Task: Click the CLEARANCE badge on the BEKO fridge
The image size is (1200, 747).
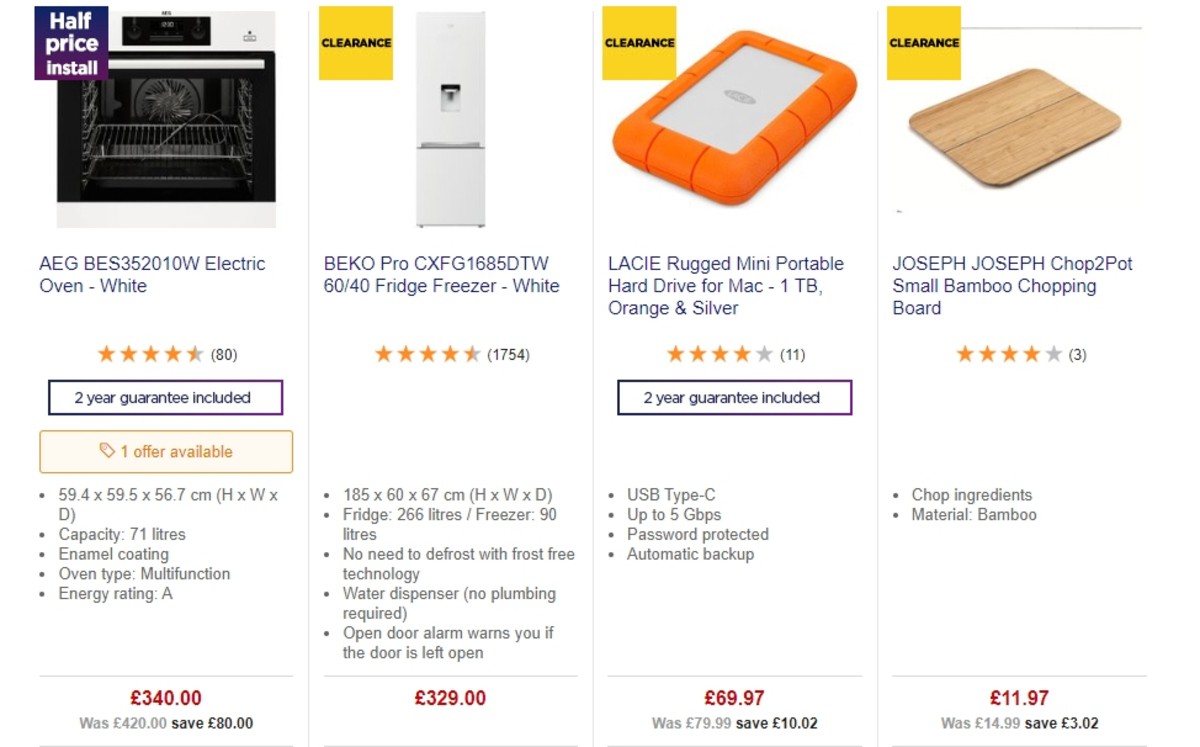Action: [355, 42]
